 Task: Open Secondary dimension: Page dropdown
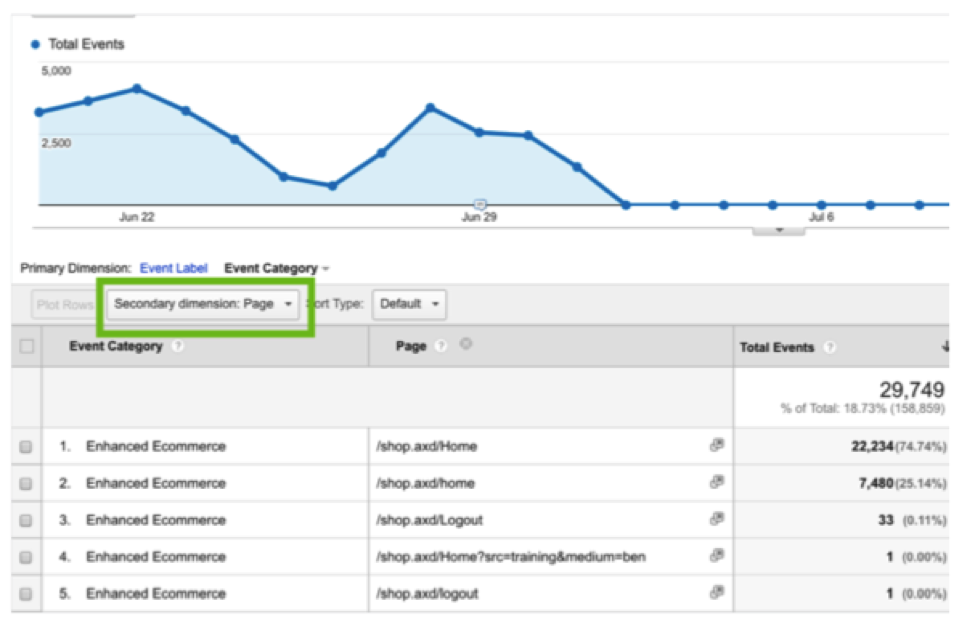(203, 304)
